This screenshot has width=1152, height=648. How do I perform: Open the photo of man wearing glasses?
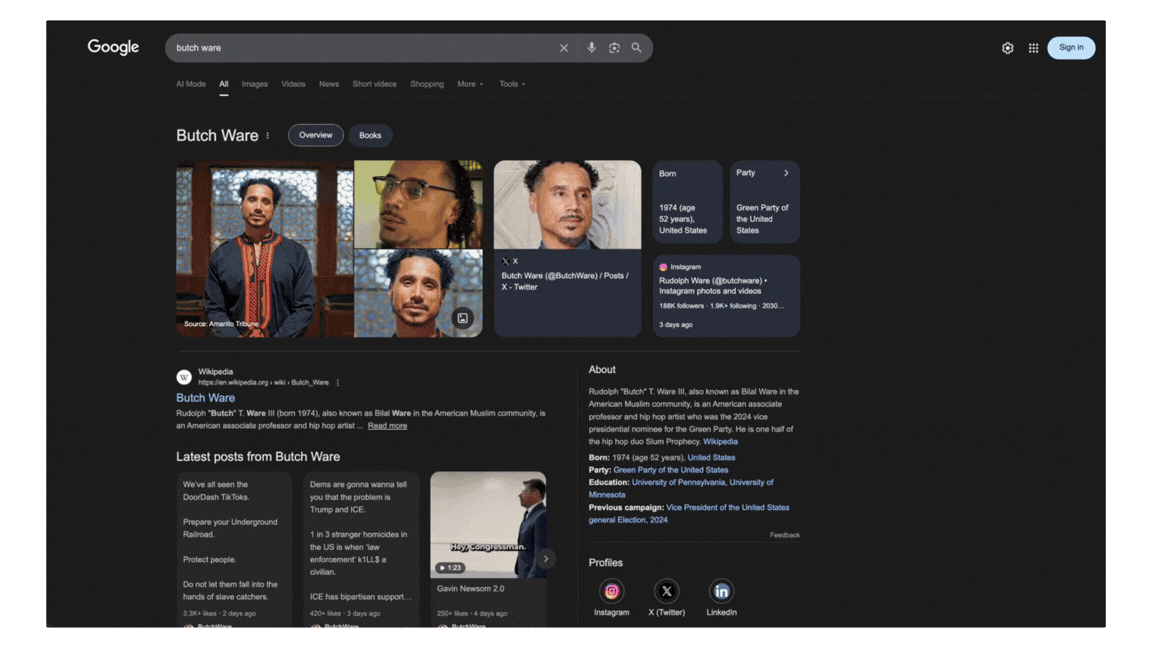tap(418, 204)
